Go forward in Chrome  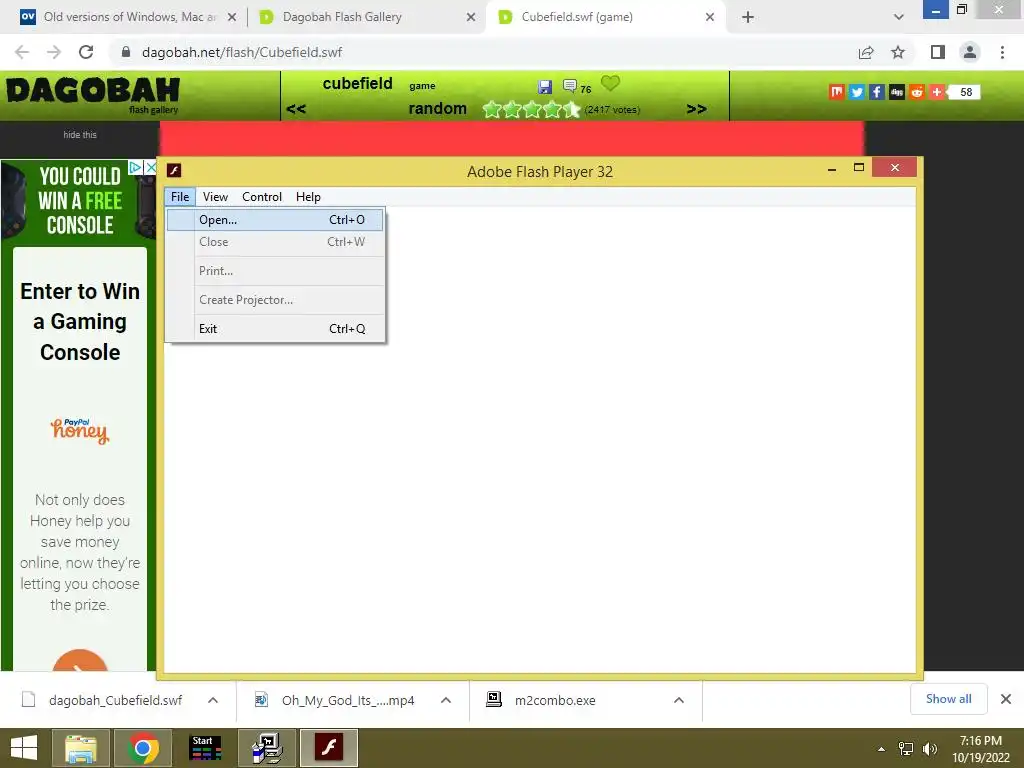click(x=54, y=52)
